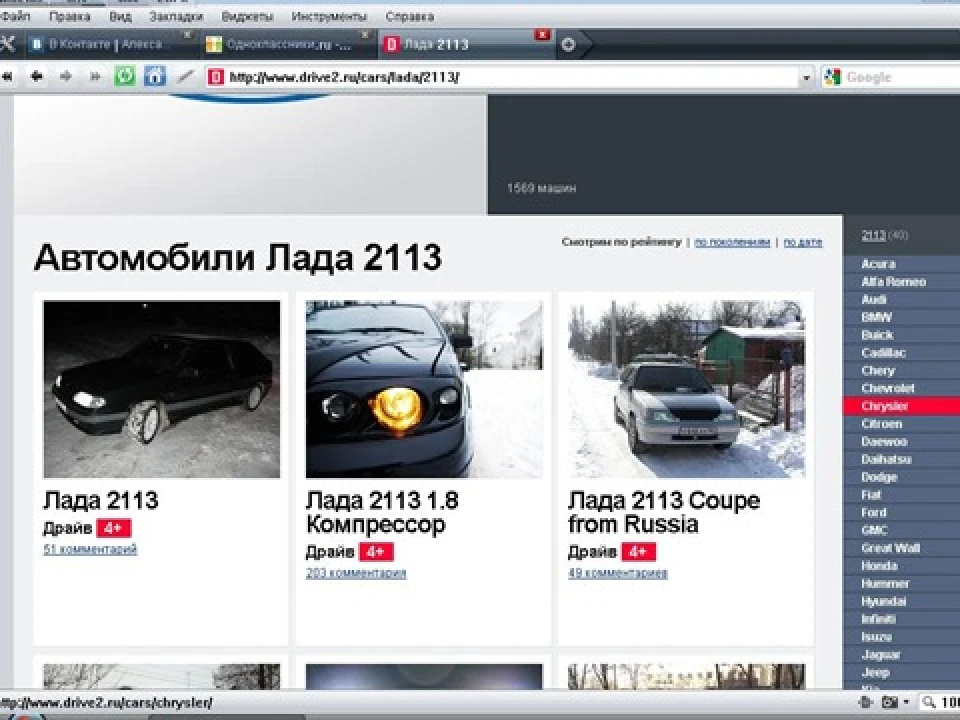Open the Файл menu
The width and height of the screenshot is (960, 720).
(x=15, y=17)
